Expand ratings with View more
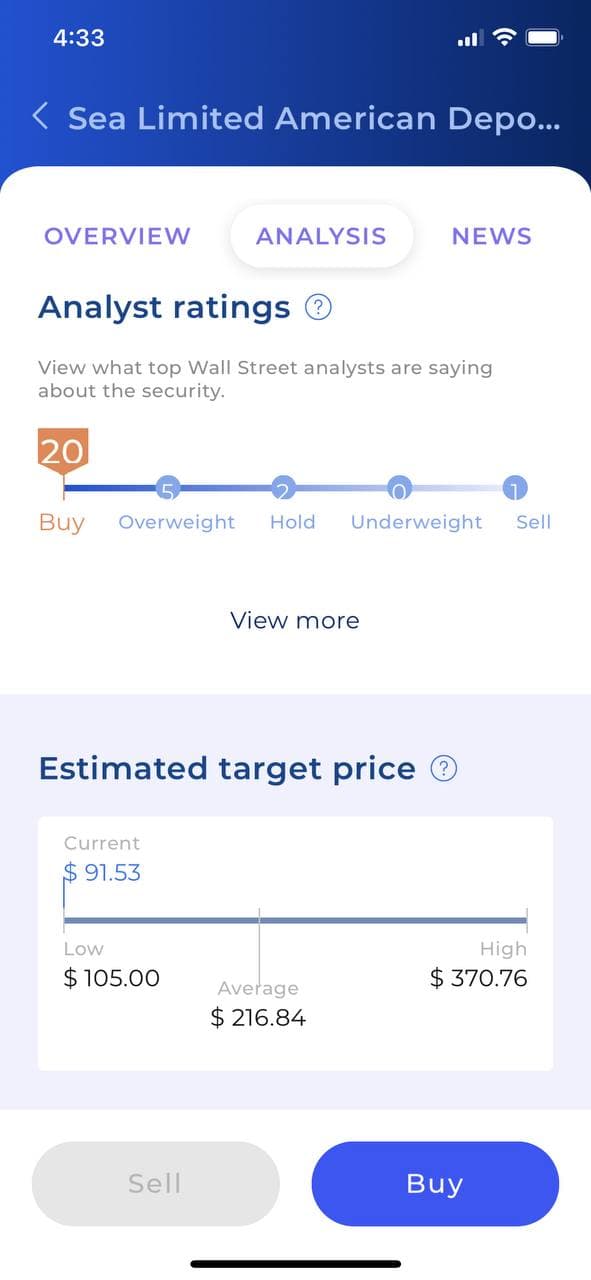The height and width of the screenshot is (1280, 591). (295, 620)
